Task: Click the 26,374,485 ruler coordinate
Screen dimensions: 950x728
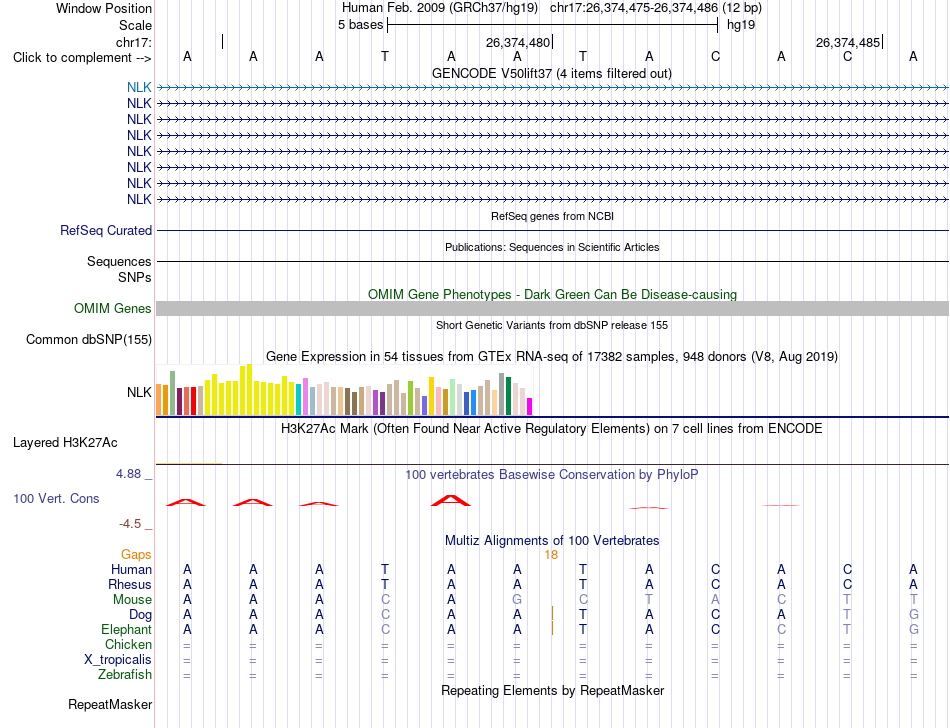Action: pos(848,43)
